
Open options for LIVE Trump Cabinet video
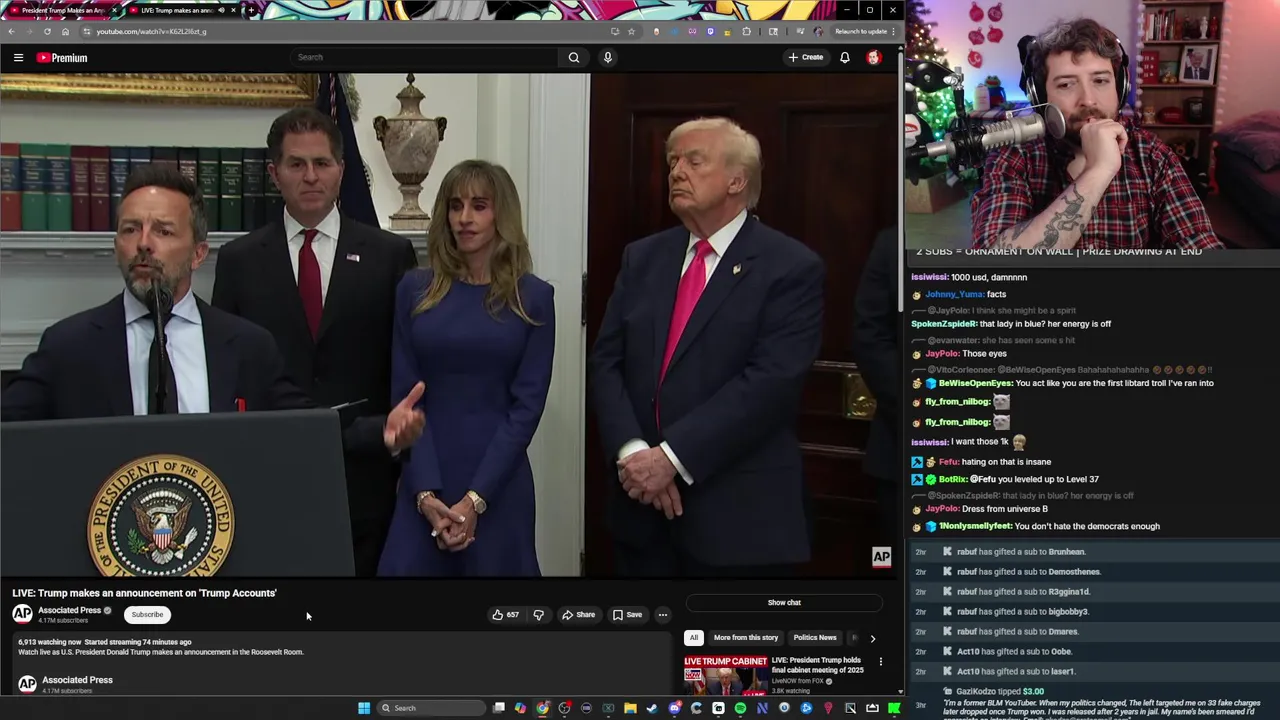pos(880,661)
